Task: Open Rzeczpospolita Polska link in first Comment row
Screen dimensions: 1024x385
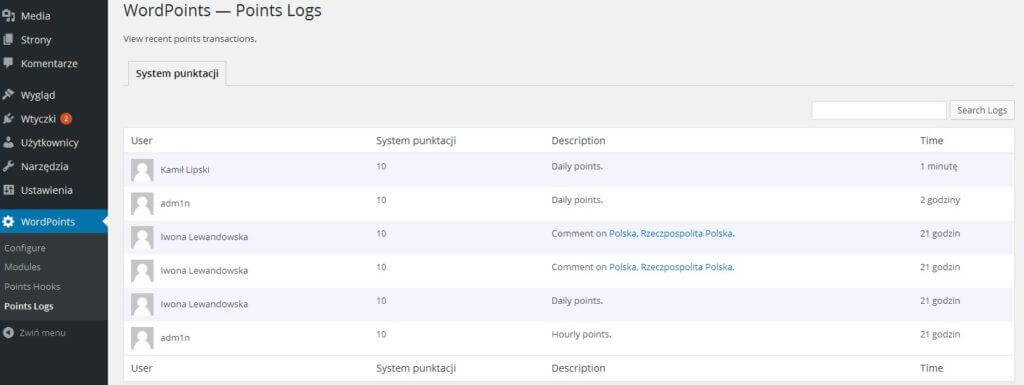Action: [686, 233]
